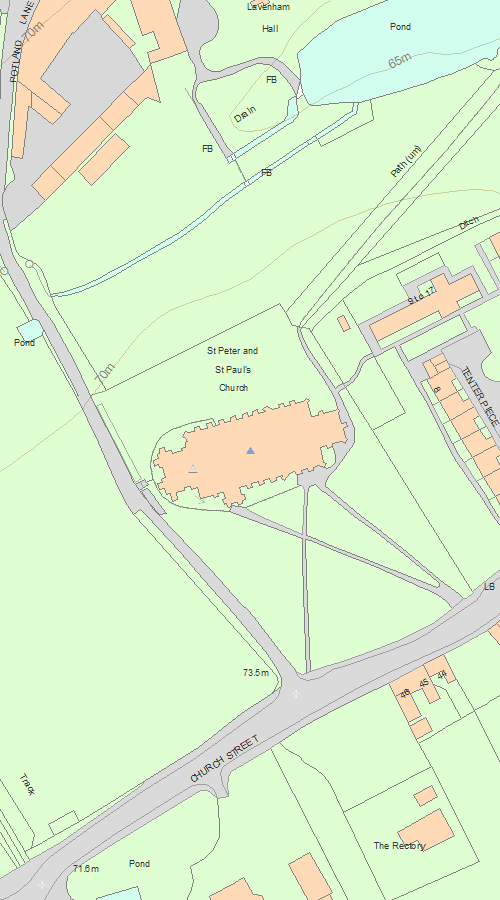Select the Ditch label
500x900 pixels.
(468, 224)
